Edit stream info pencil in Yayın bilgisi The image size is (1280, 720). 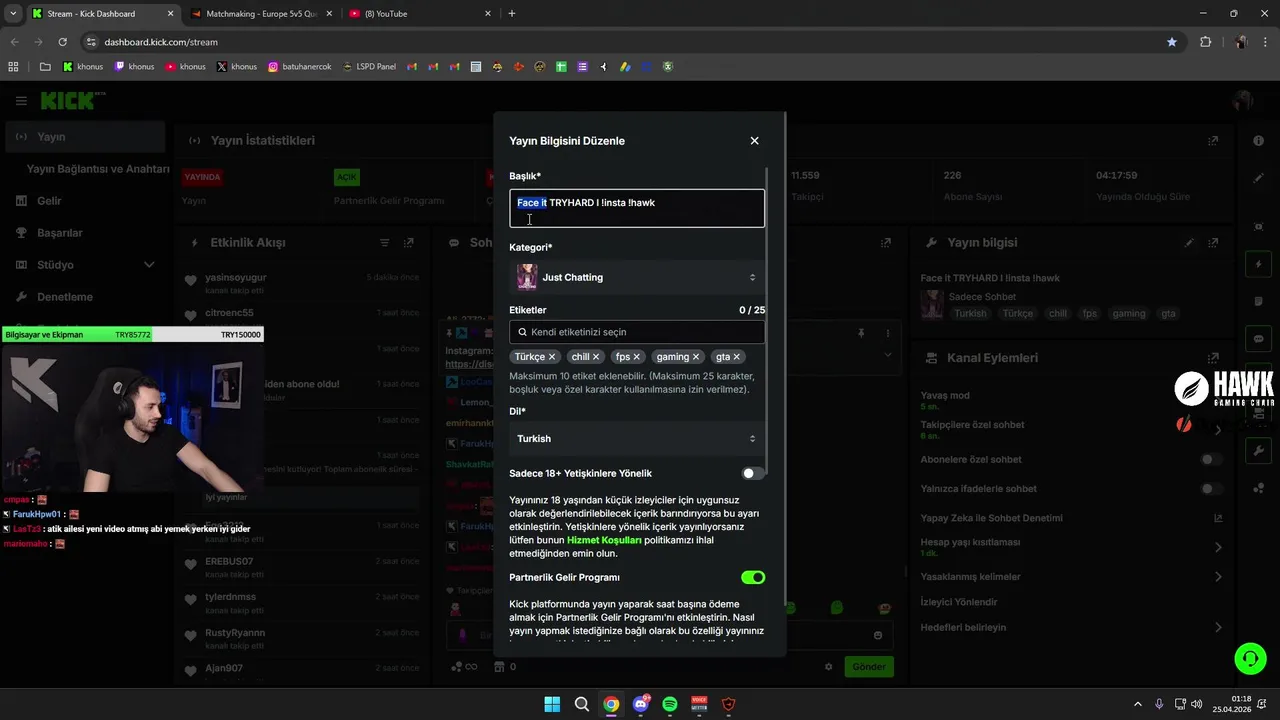point(1189,243)
